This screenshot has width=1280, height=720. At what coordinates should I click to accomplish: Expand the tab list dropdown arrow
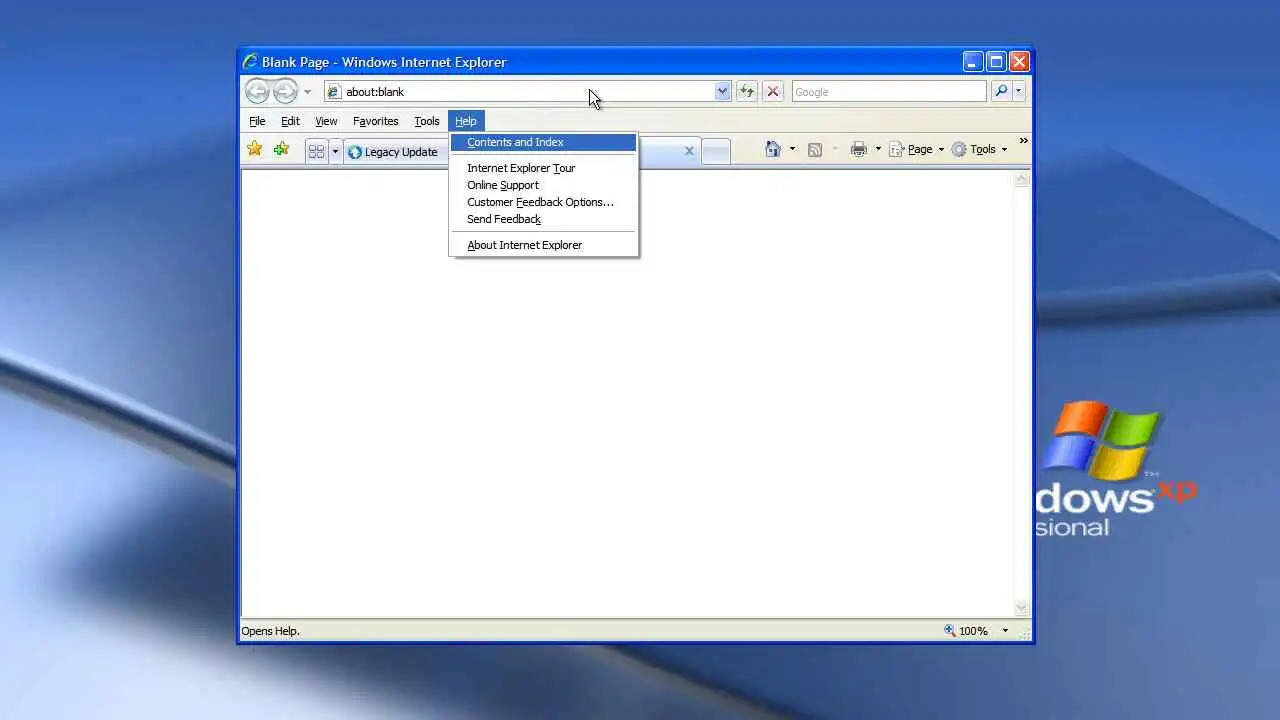click(335, 152)
